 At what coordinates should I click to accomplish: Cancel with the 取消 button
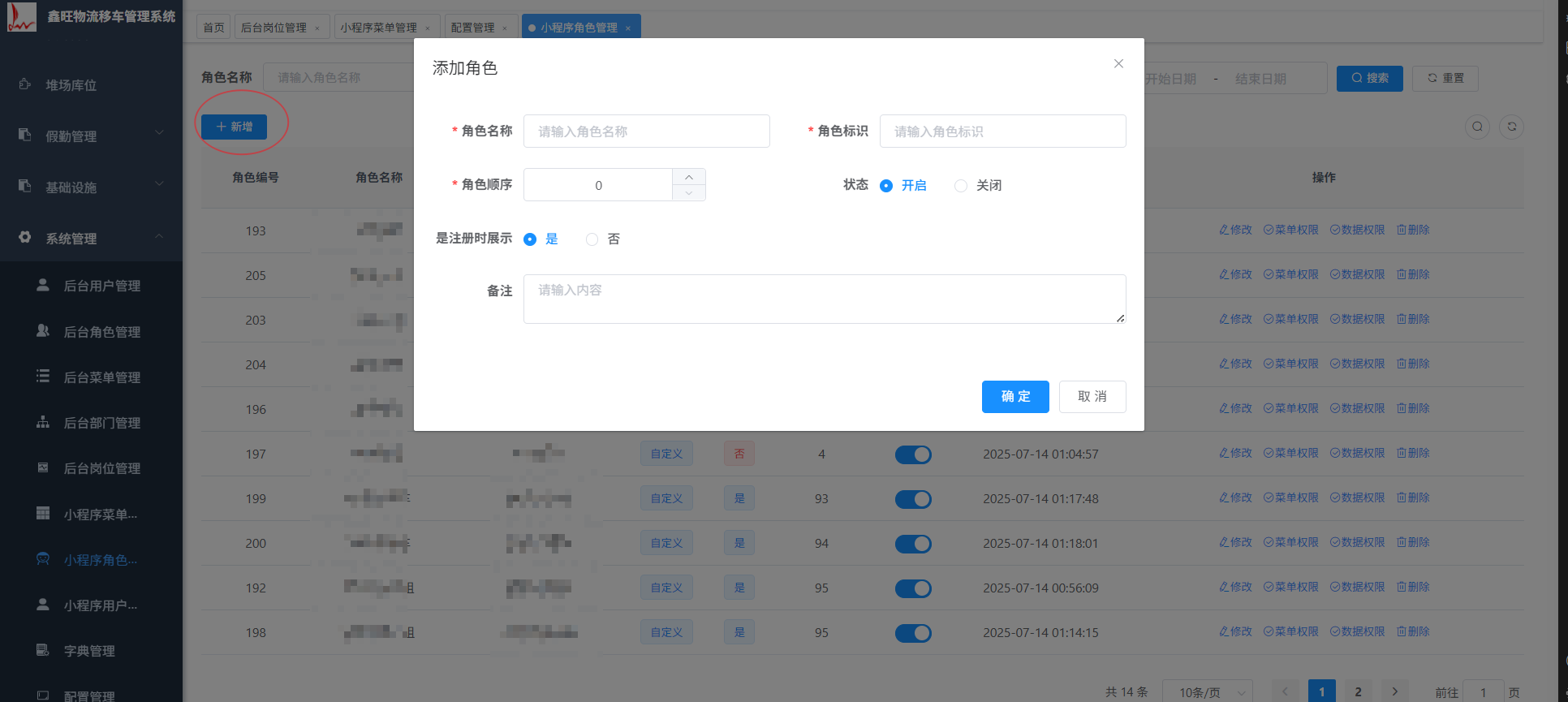tap(1092, 397)
